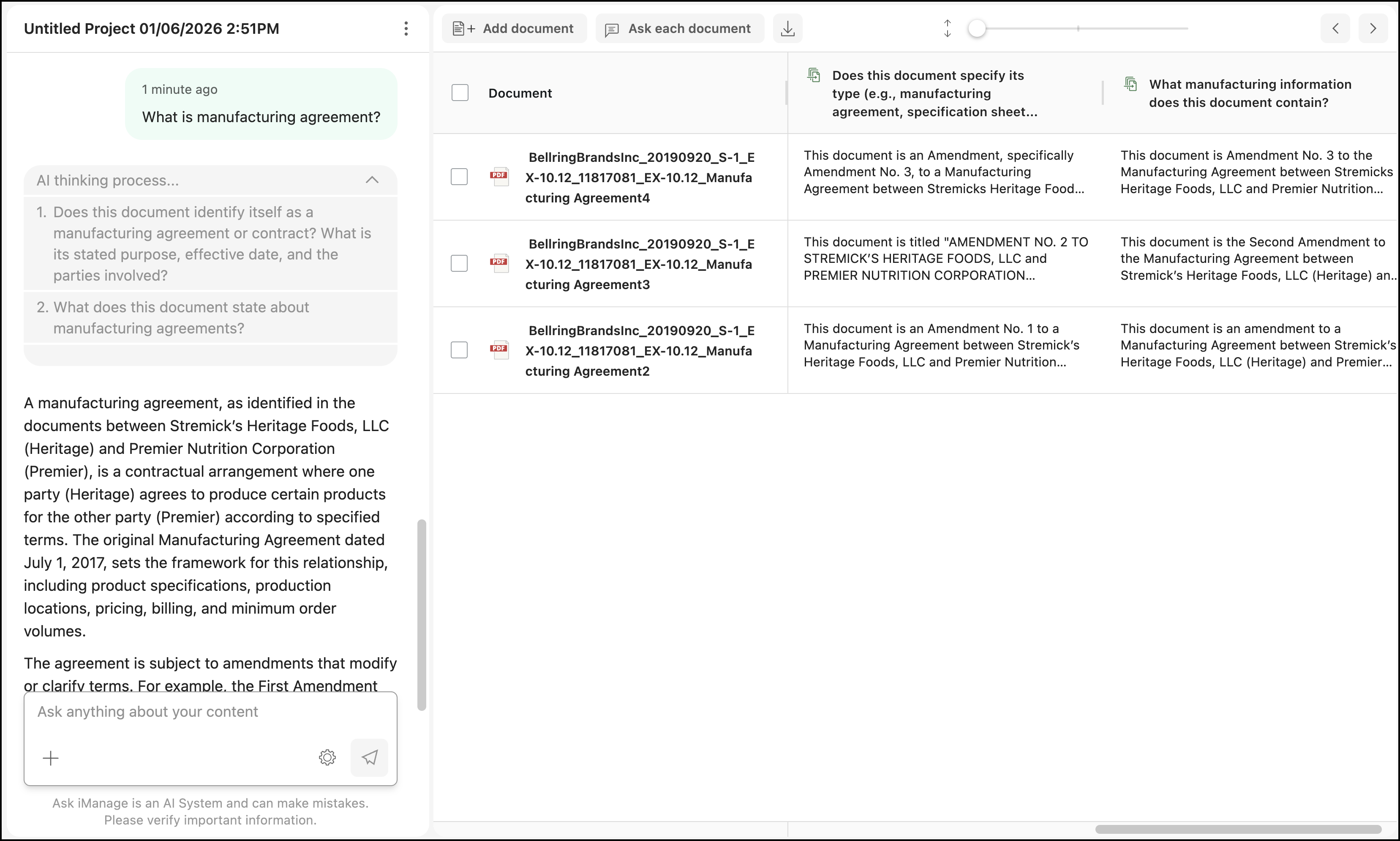Check the Manufacturing Agreement4 row checkbox

(x=459, y=177)
